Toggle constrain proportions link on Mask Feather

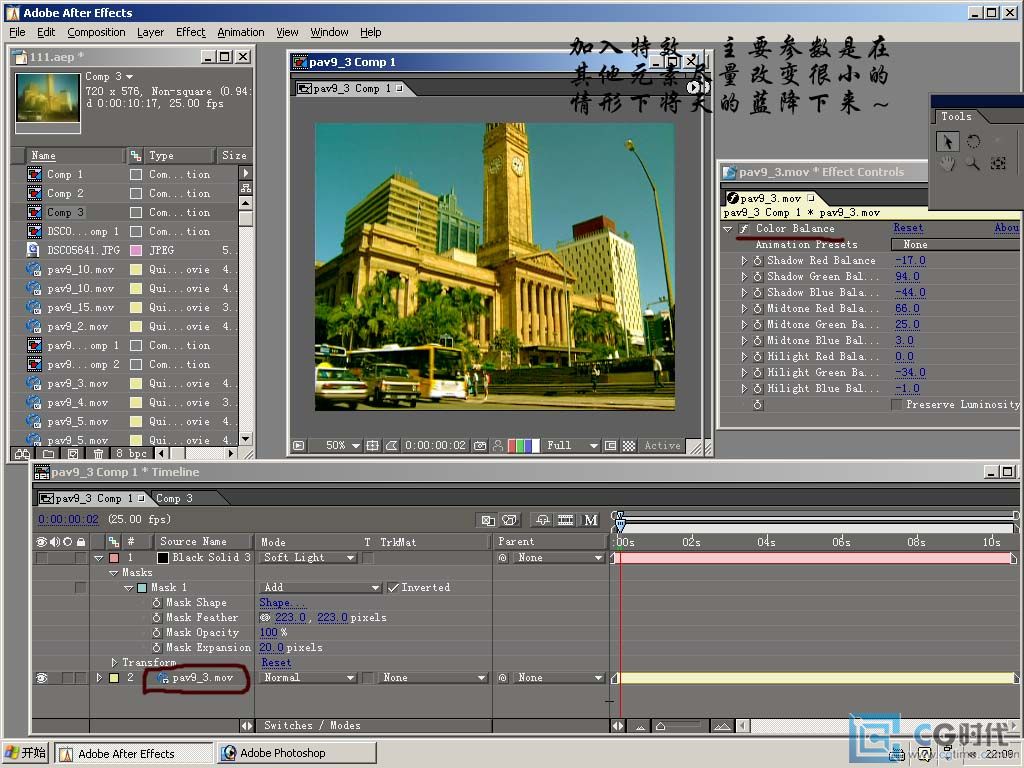(x=264, y=618)
